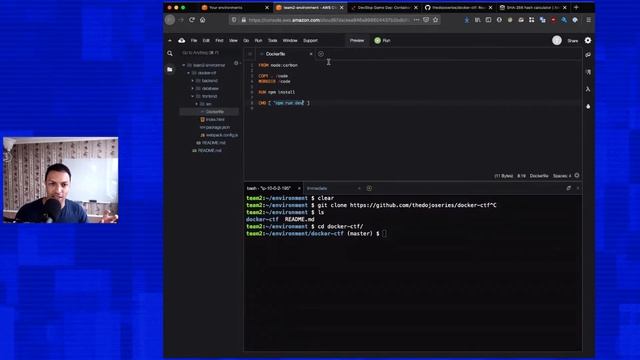640x360 pixels.
Task: Open README.md inside docker-ctf folder
Action: pyautogui.click(x=213, y=143)
